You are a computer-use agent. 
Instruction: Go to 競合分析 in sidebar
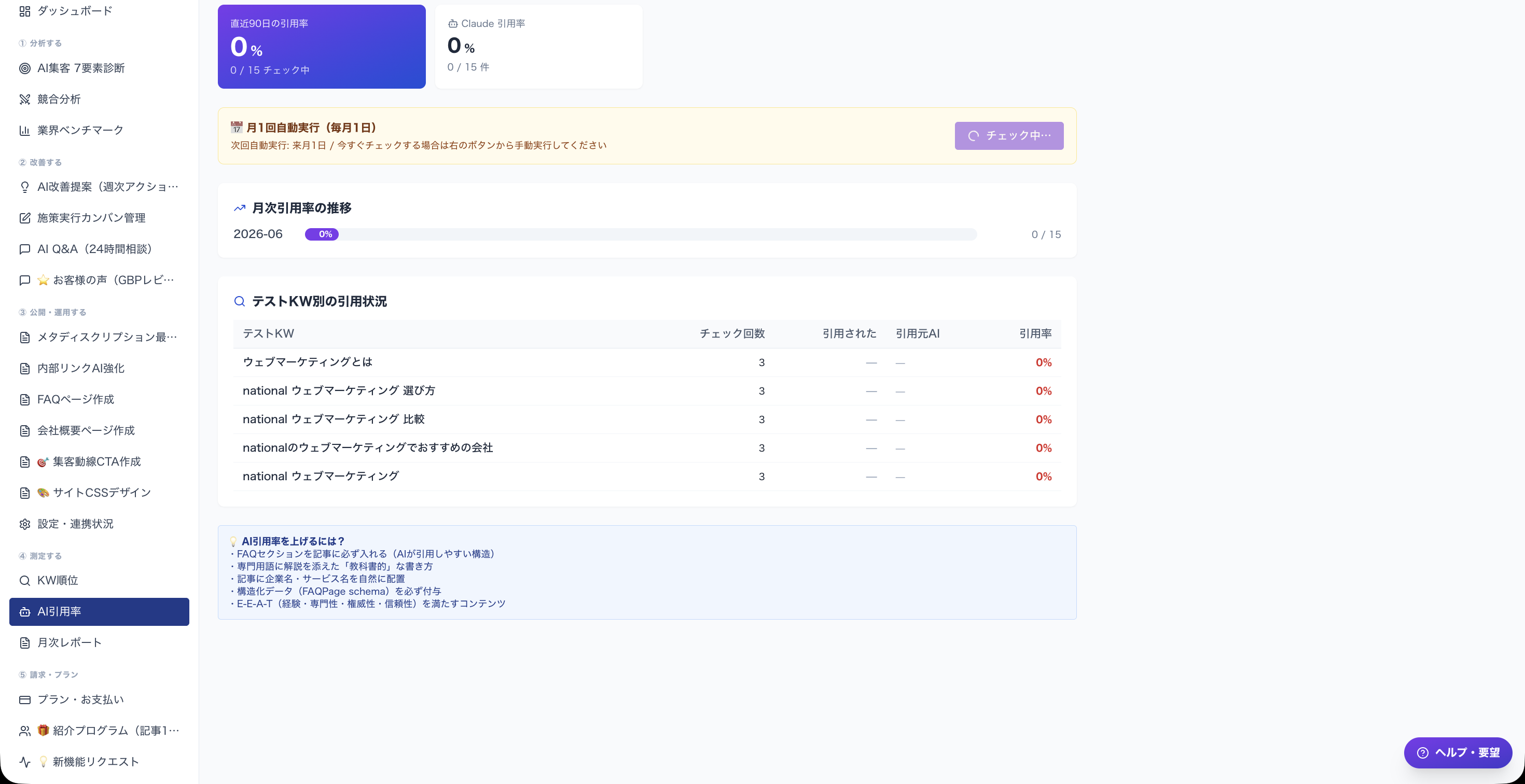tap(100, 100)
